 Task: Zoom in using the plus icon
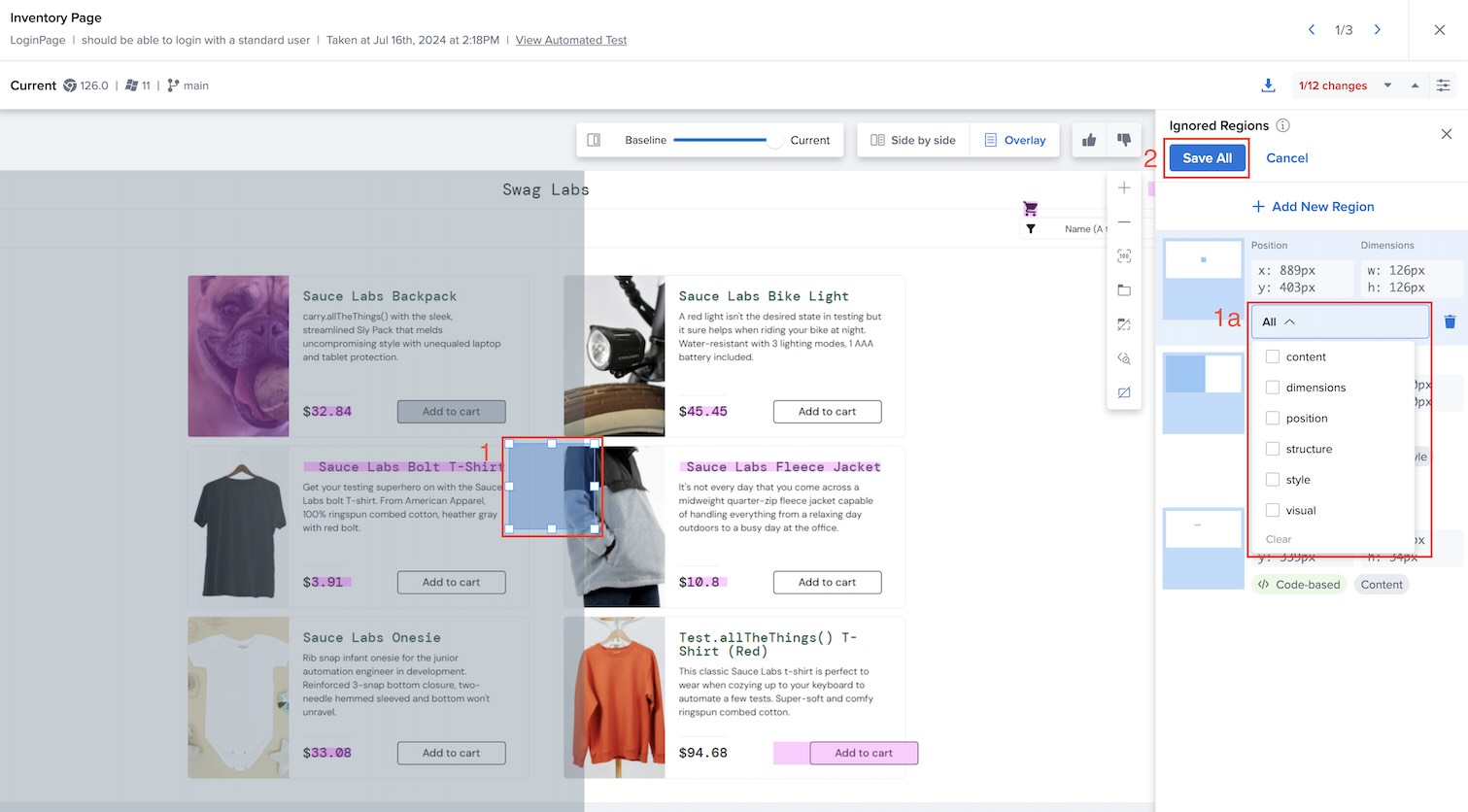(1124, 188)
